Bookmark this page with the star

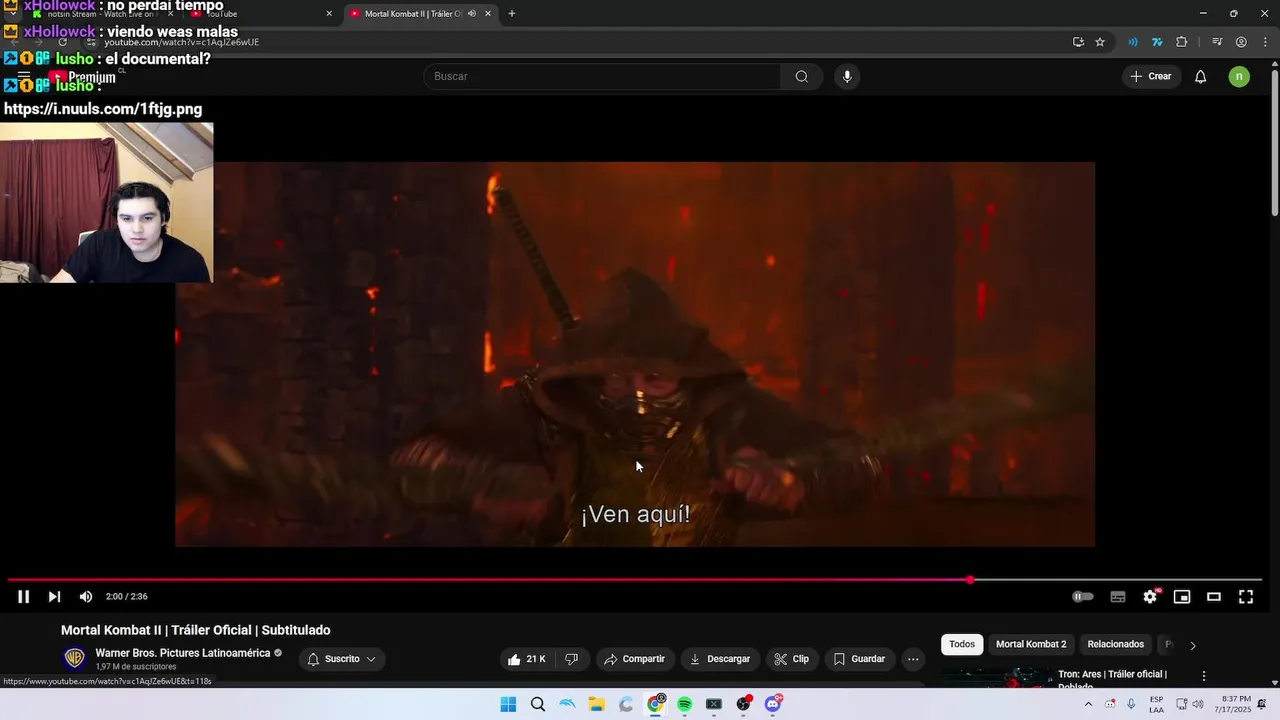1100,42
